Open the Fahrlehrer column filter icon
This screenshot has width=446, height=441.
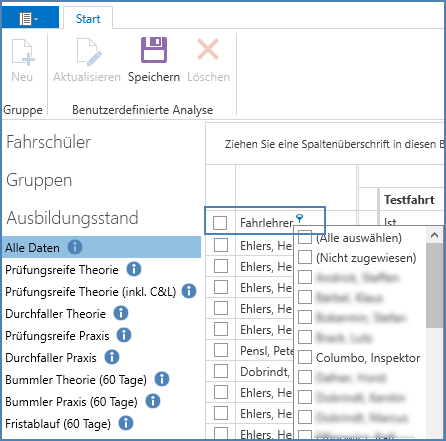pyautogui.click(x=299, y=219)
